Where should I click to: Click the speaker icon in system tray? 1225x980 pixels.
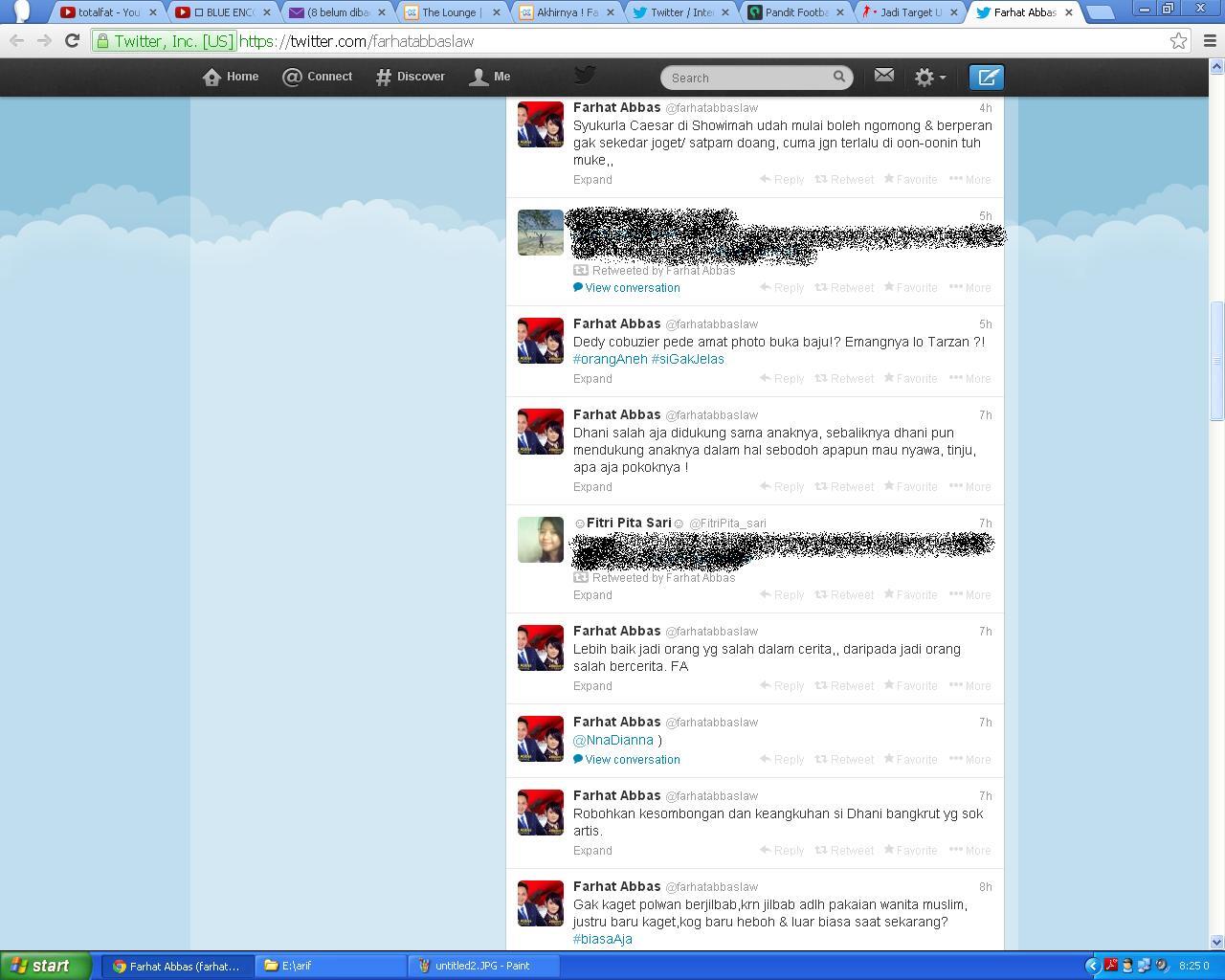coord(1162,966)
